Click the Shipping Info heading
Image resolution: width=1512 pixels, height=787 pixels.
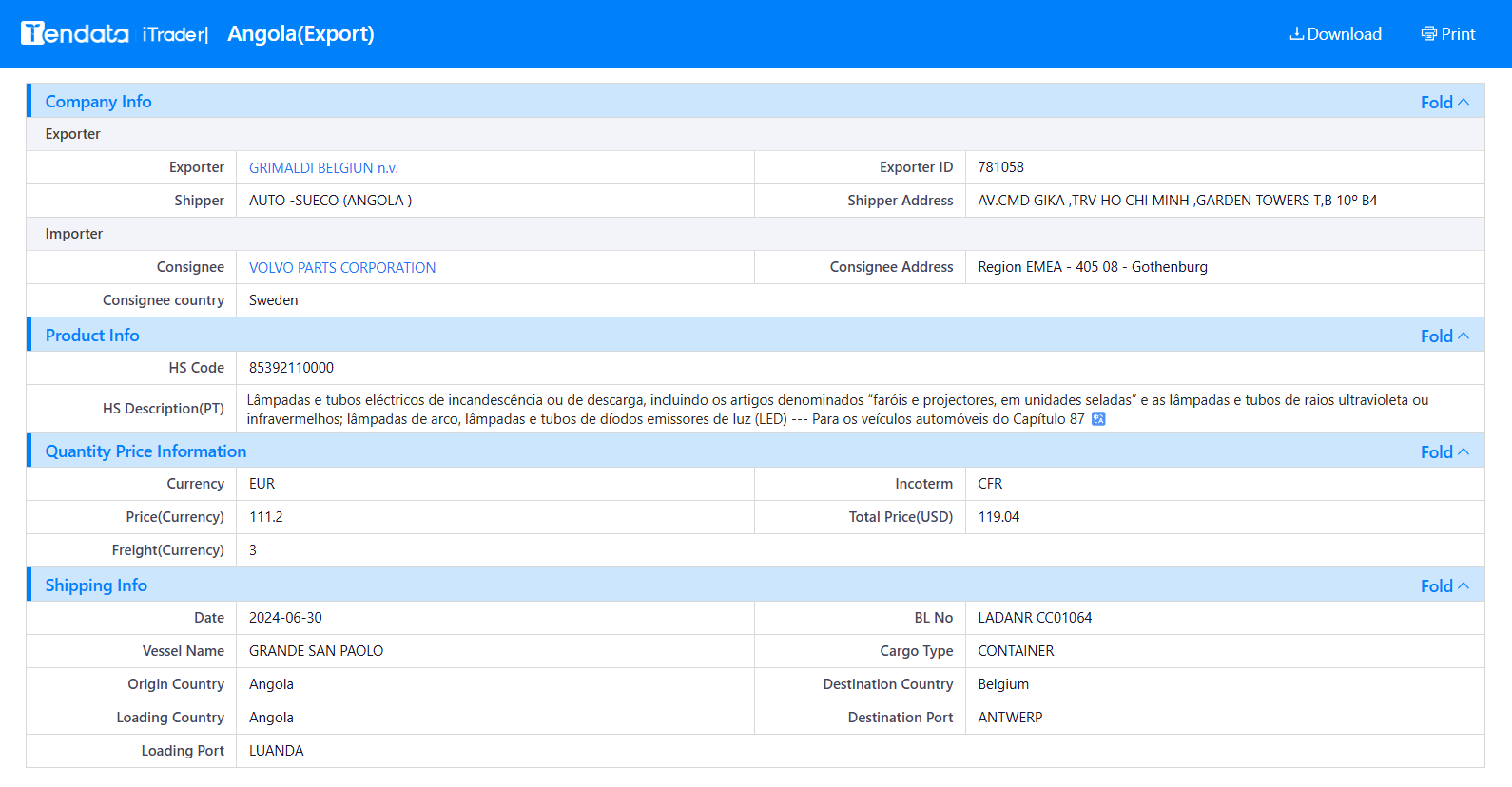[96, 585]
